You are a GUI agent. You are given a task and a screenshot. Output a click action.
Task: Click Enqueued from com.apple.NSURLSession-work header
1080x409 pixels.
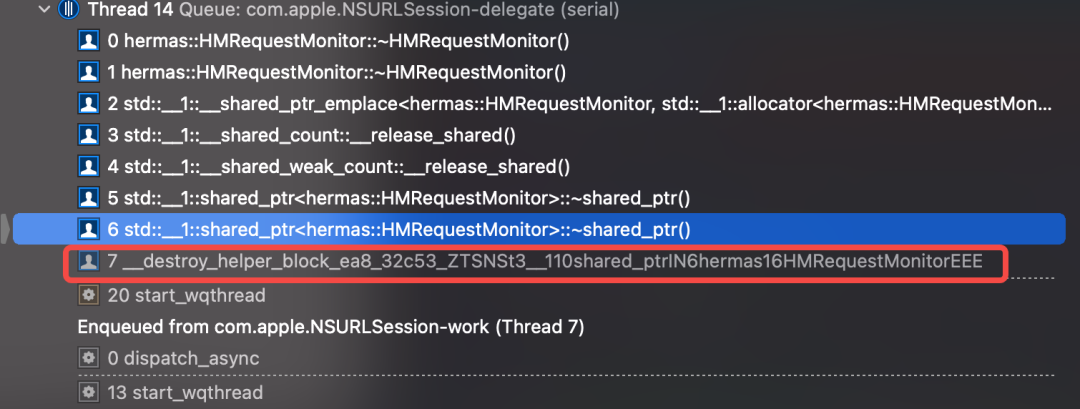(x=330, y=327)
